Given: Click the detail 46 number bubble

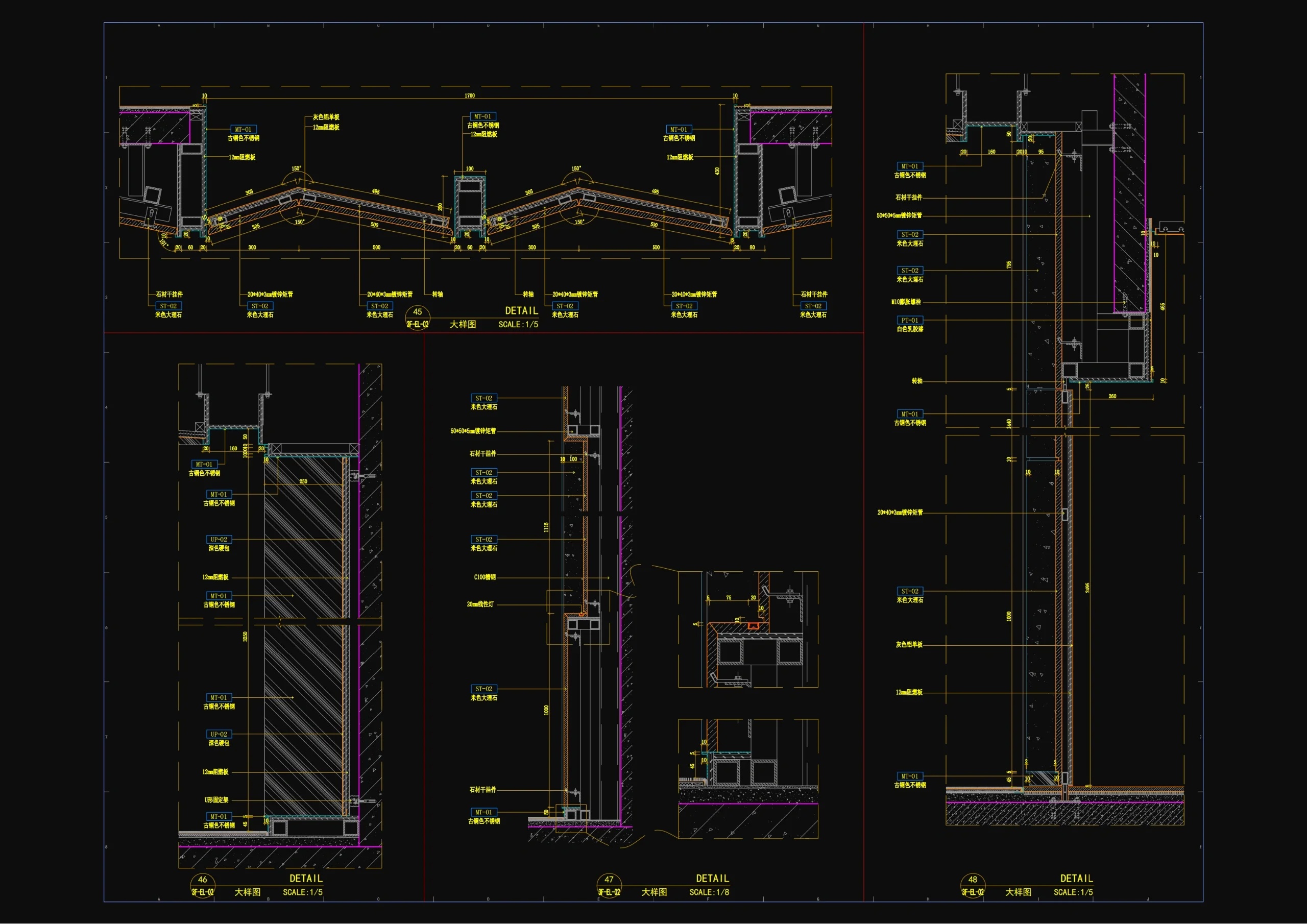Looking at the screenshot, I should tap(202, 880).
